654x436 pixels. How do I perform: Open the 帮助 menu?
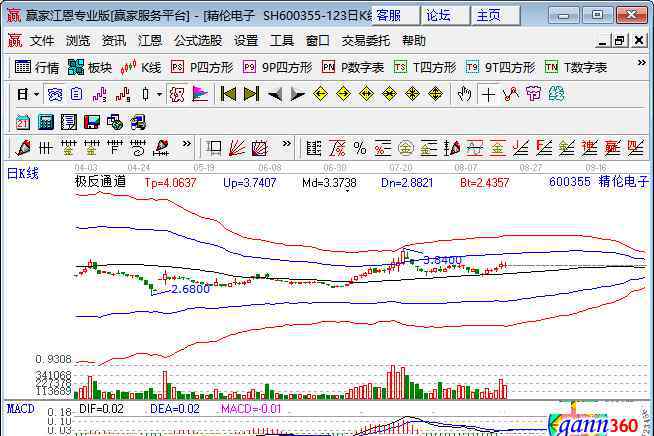414,40
